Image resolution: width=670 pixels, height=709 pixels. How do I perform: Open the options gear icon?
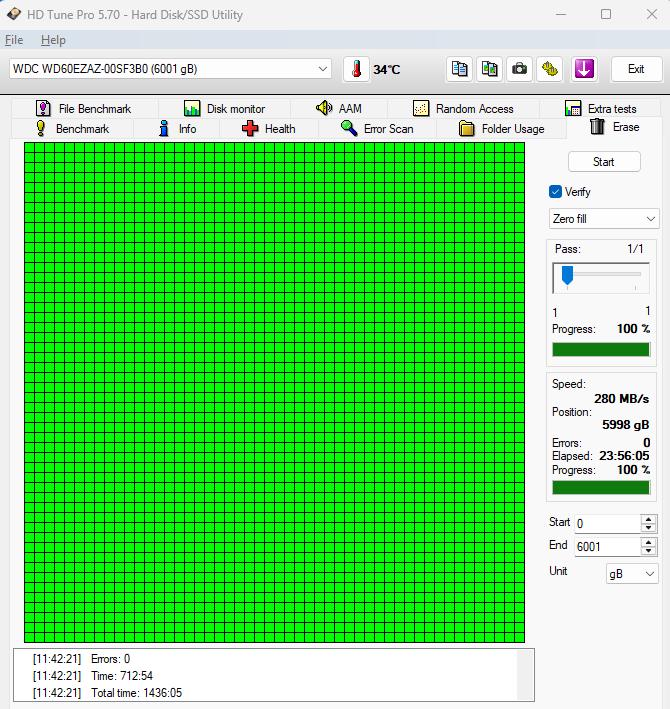pos(549,69)
